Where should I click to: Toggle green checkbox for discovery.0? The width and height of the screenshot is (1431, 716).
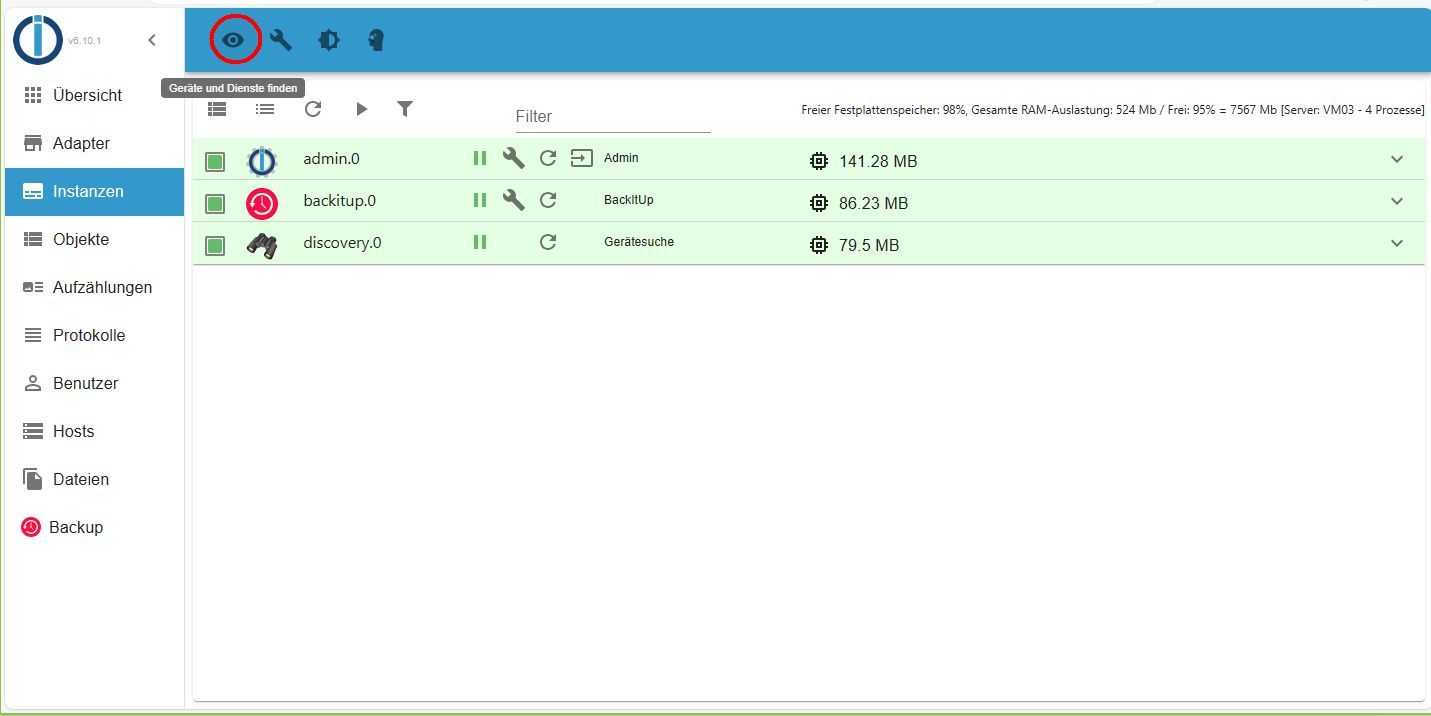[215, 245]
